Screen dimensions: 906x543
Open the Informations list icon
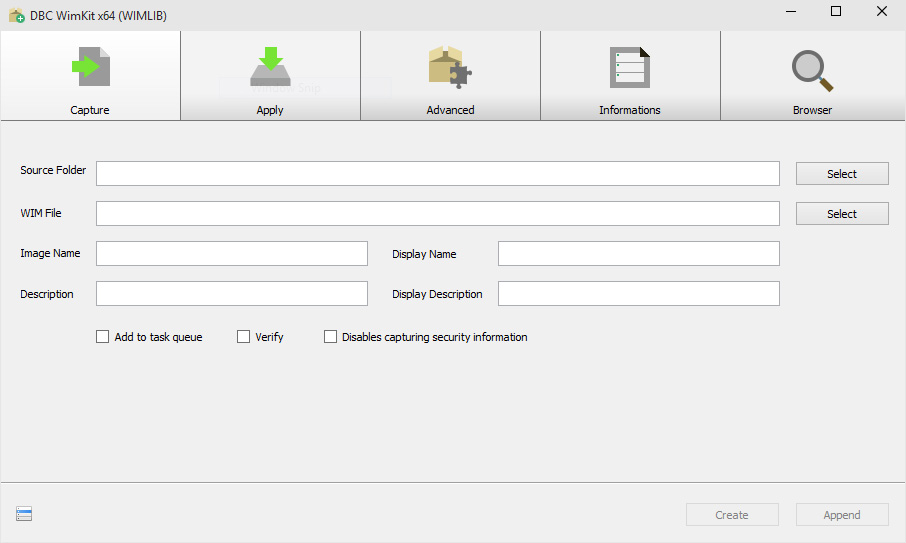click(x=630, y=67)
